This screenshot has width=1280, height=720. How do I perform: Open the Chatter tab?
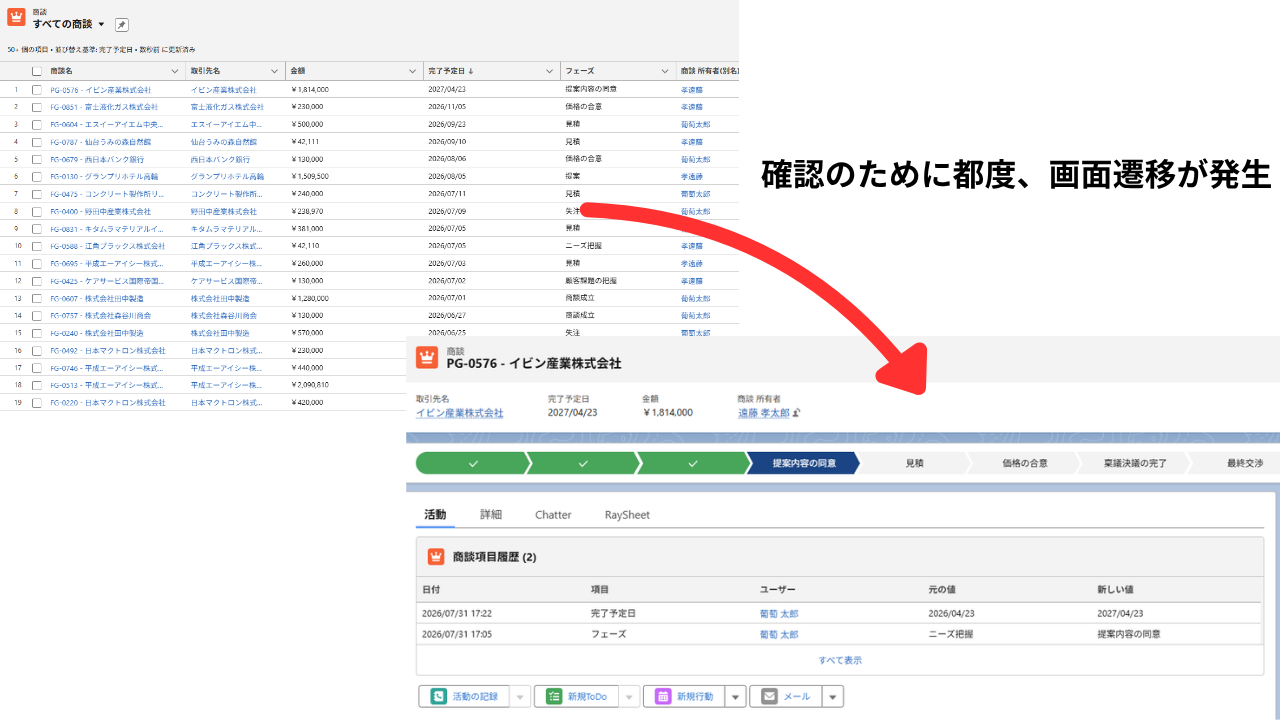[553, 515]
